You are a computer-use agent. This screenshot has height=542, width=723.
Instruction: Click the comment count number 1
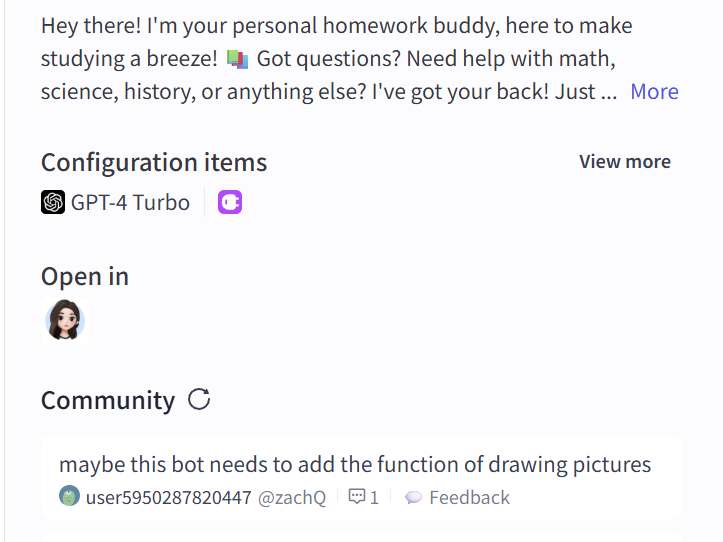374,497
